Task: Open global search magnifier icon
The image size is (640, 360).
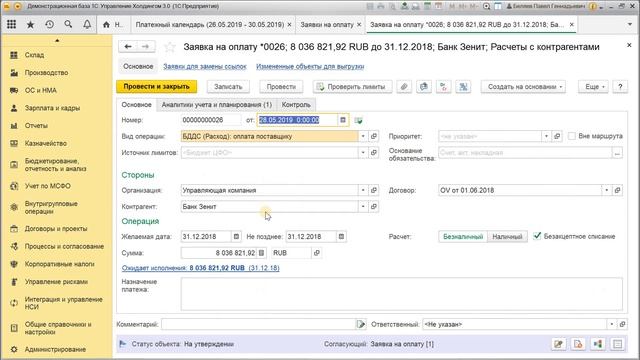Action: (68, 24)
